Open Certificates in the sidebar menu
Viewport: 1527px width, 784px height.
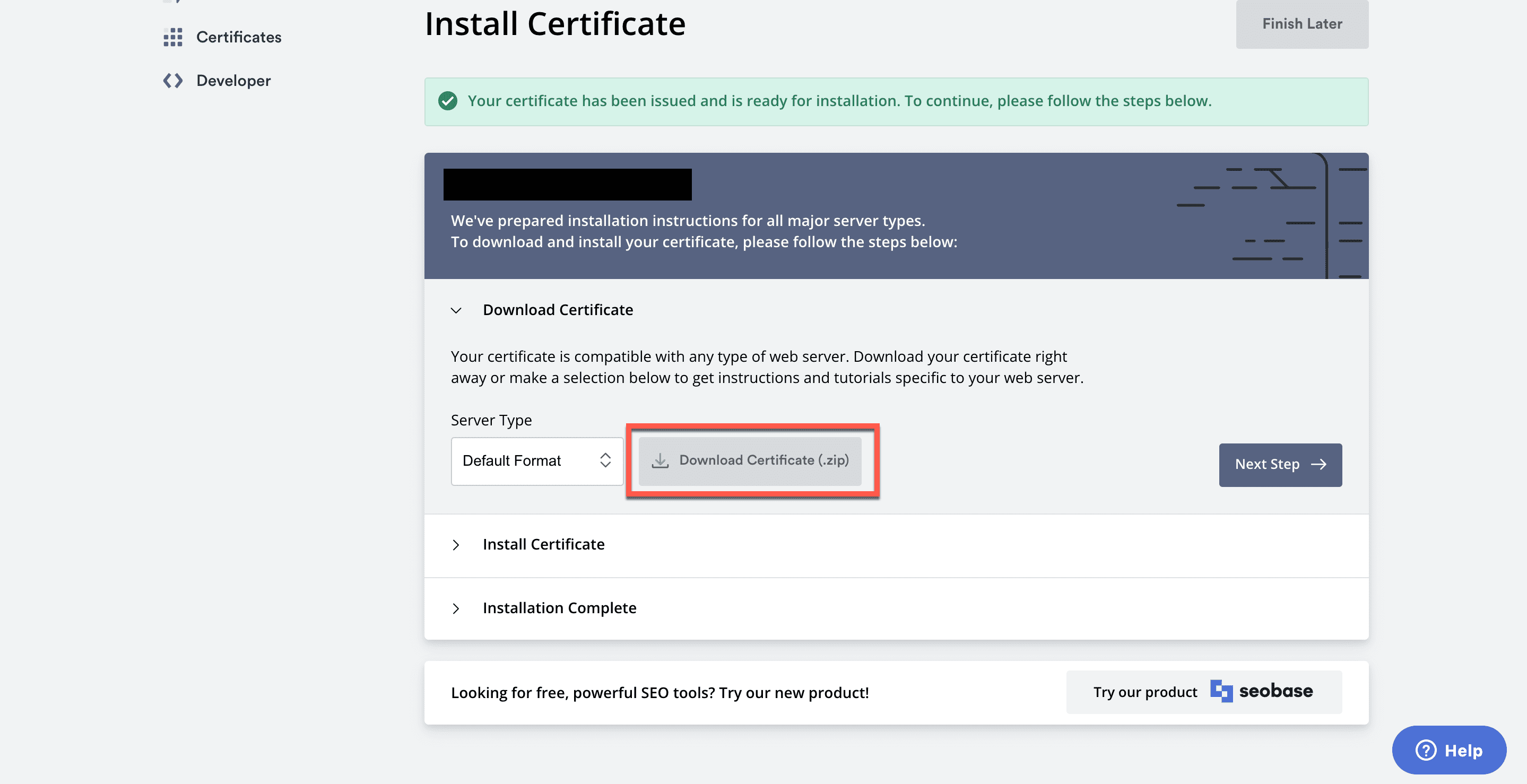(238, 37)
